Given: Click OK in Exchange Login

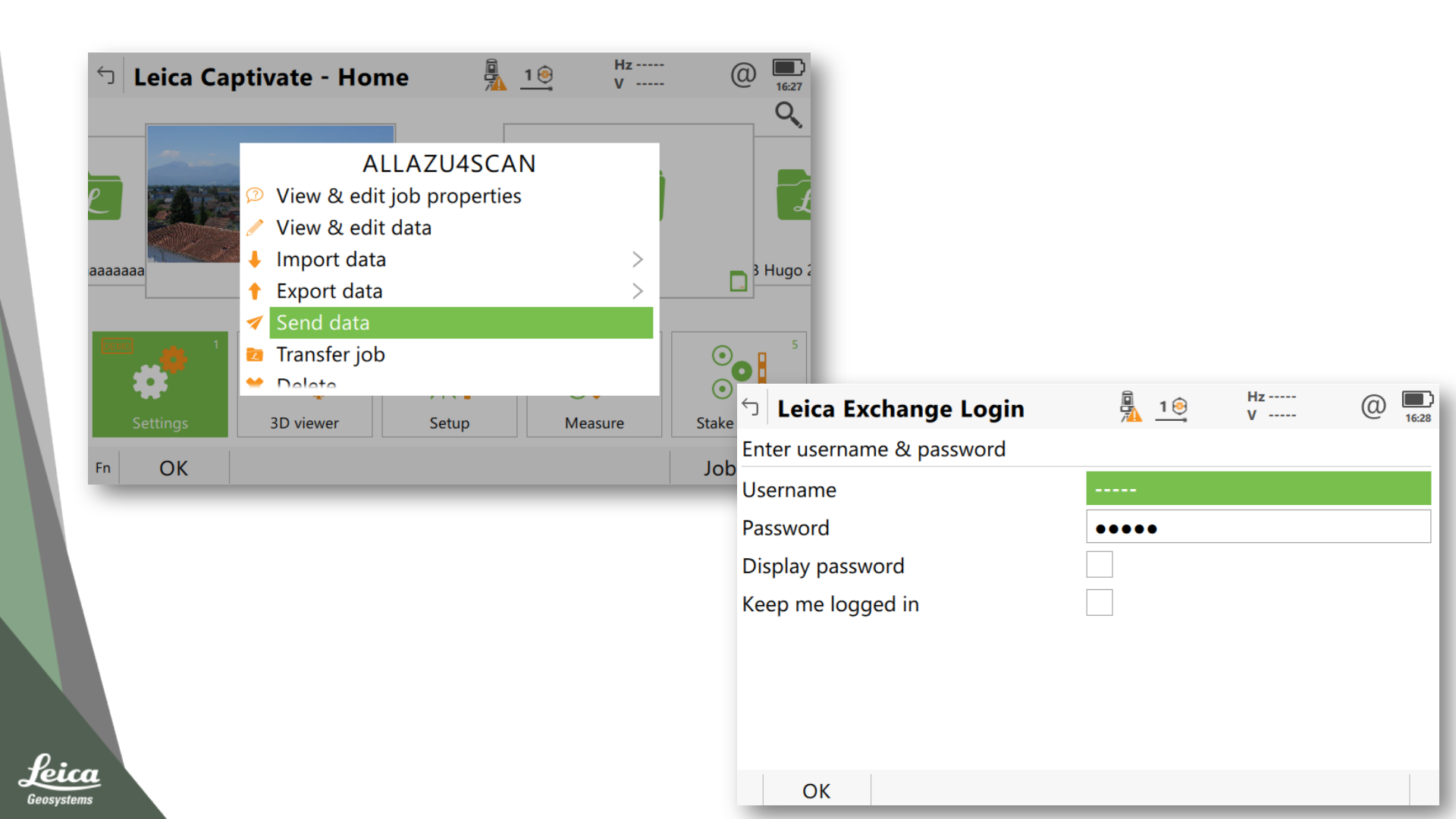Looking at the screenshot, I should coord(817,791).
